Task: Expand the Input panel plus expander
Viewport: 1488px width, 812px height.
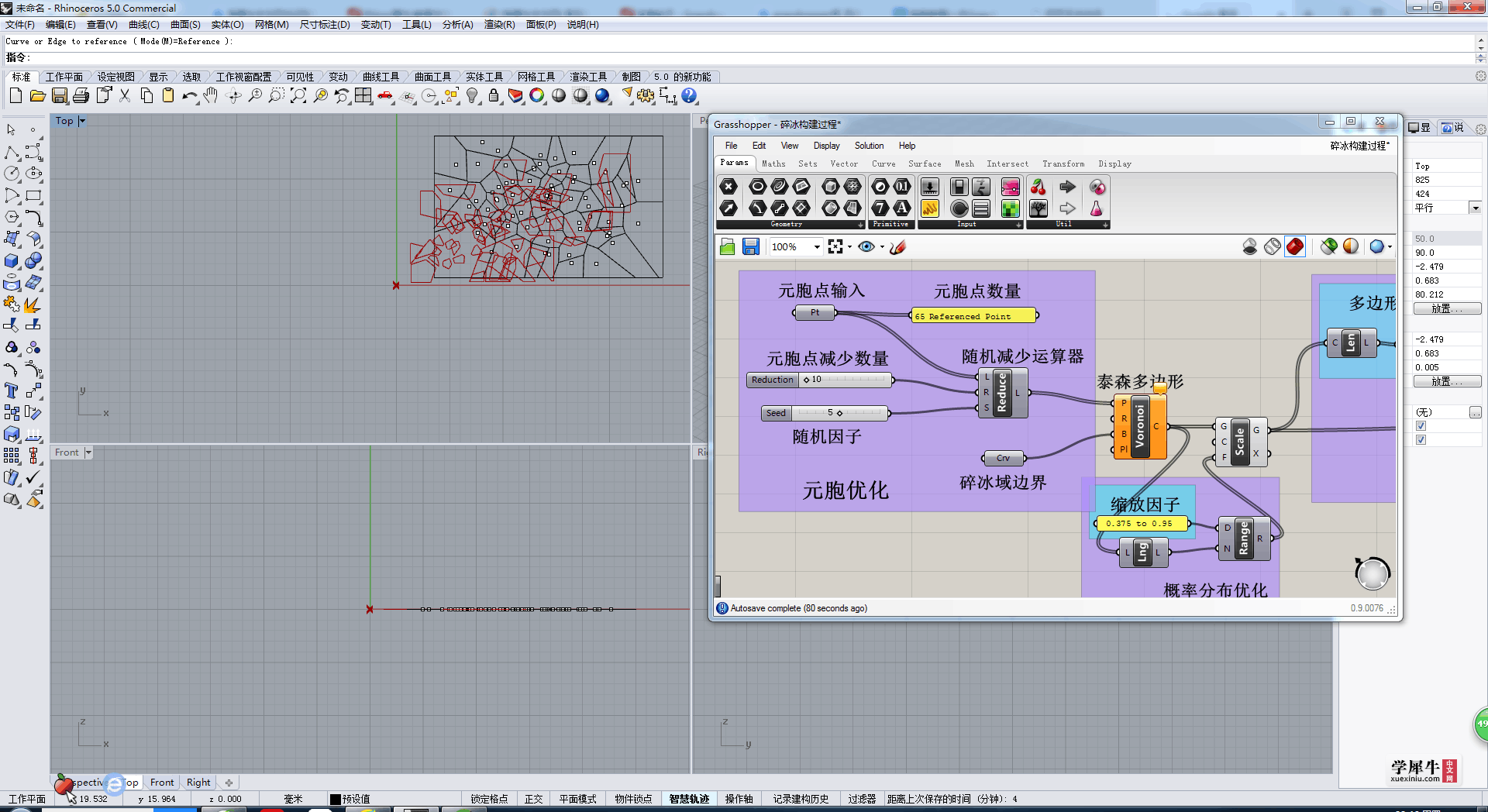Action: tap(1019, 225)
